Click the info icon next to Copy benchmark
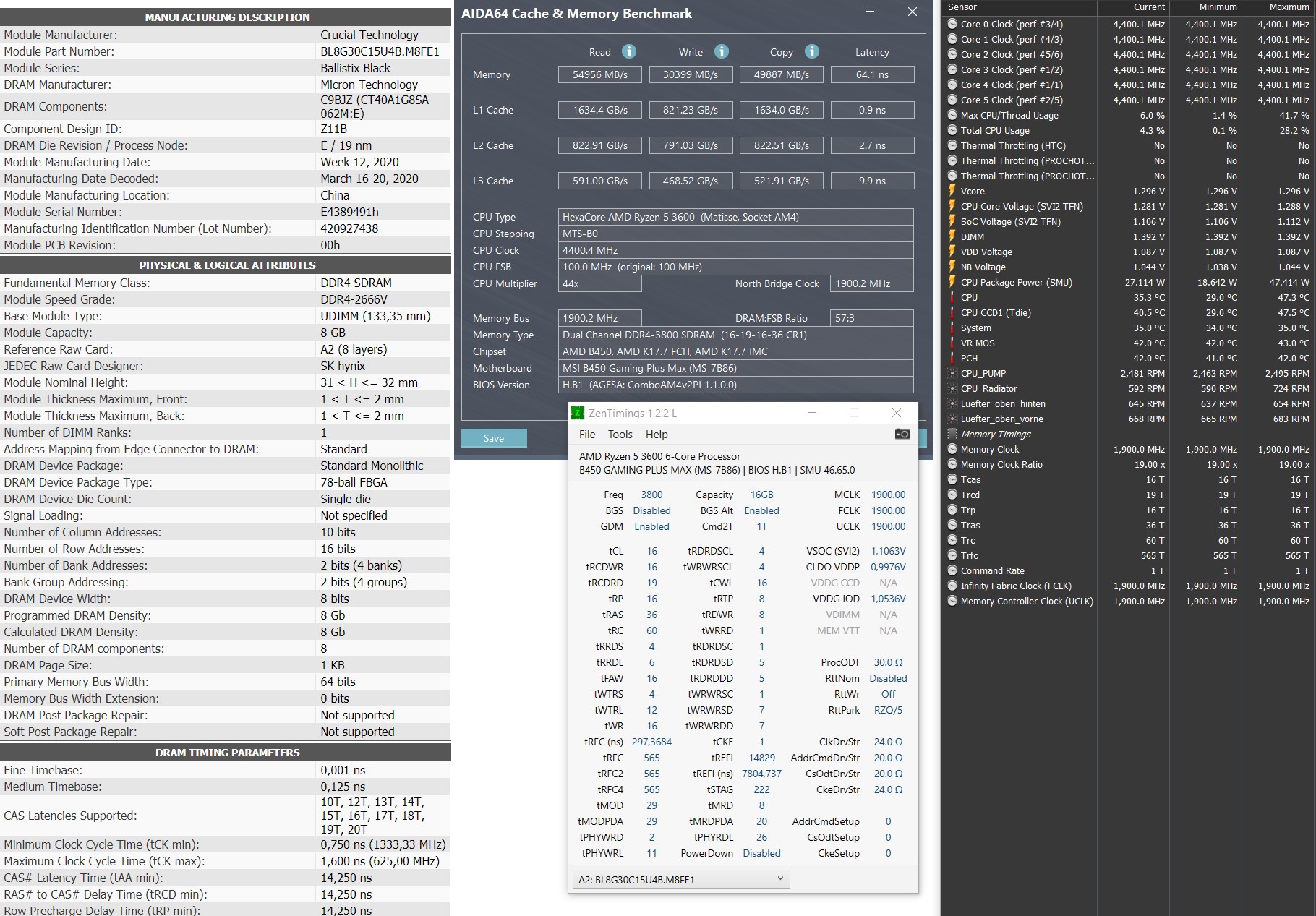 point(813,51)
